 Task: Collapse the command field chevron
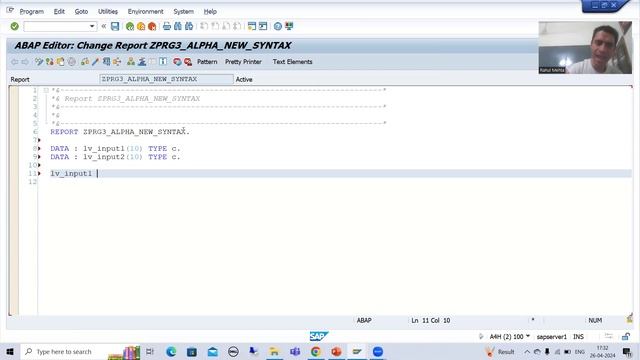tap(104, 26)
